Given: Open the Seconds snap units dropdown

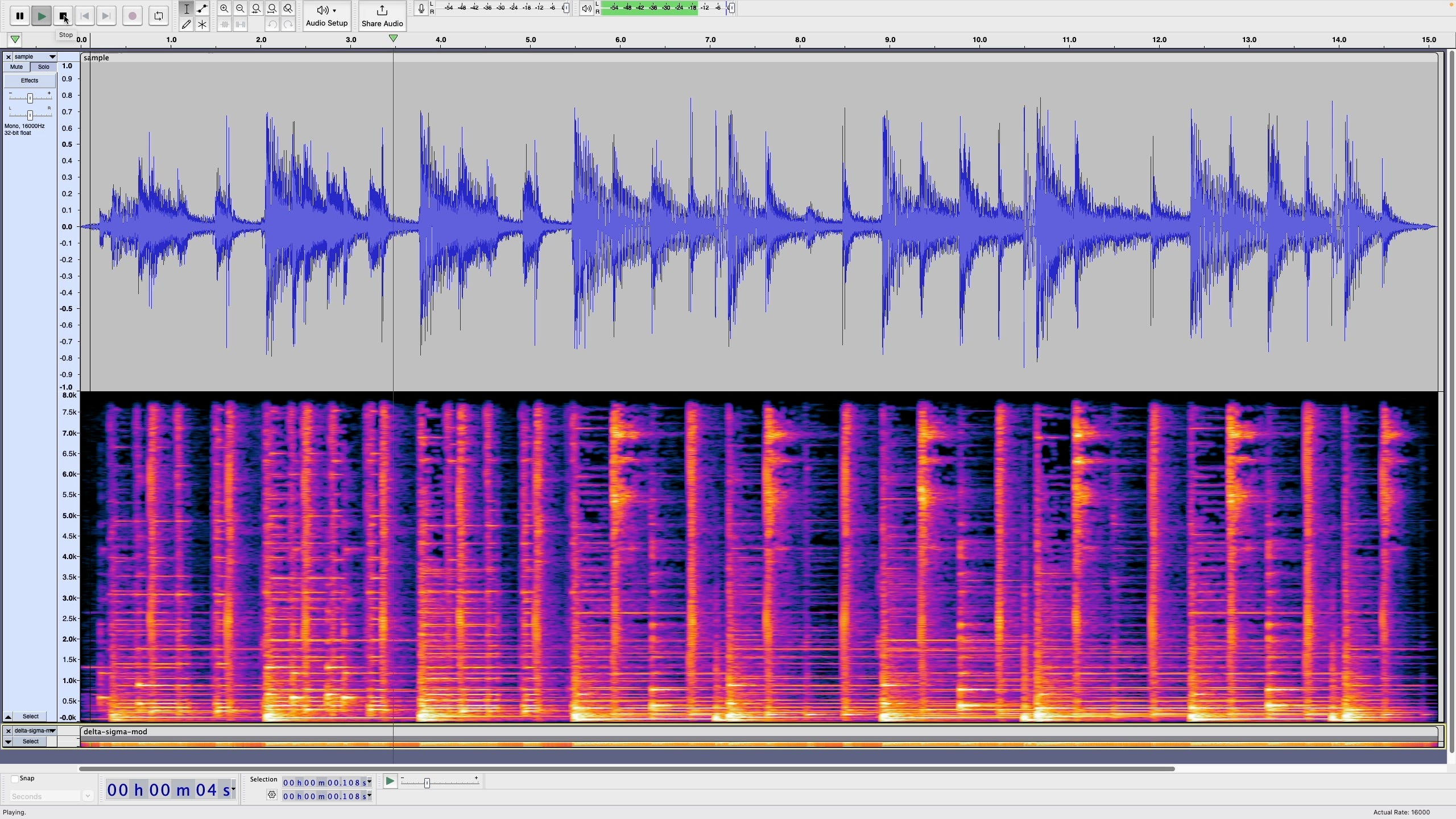Looking at the screenshot, I should [x=88, y=796].
